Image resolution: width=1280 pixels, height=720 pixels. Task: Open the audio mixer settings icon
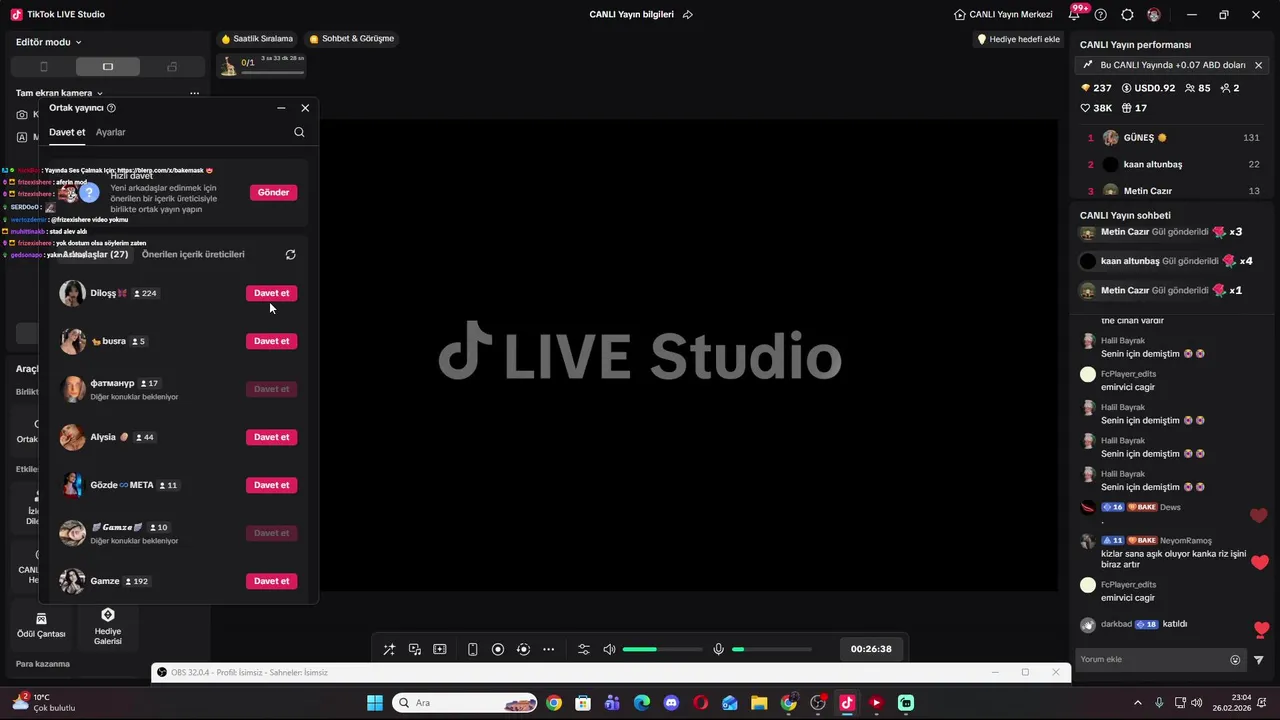pos(584,649)
